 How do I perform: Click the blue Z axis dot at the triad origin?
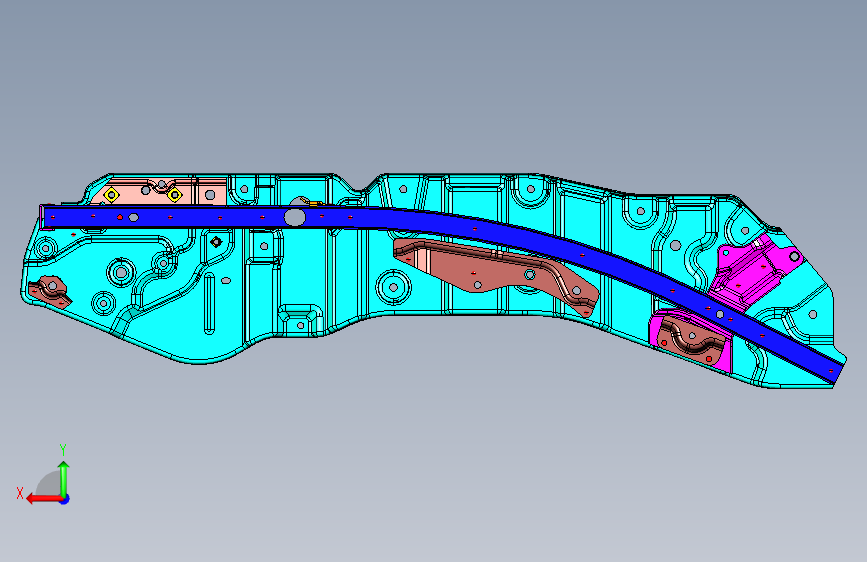(65, 499)
